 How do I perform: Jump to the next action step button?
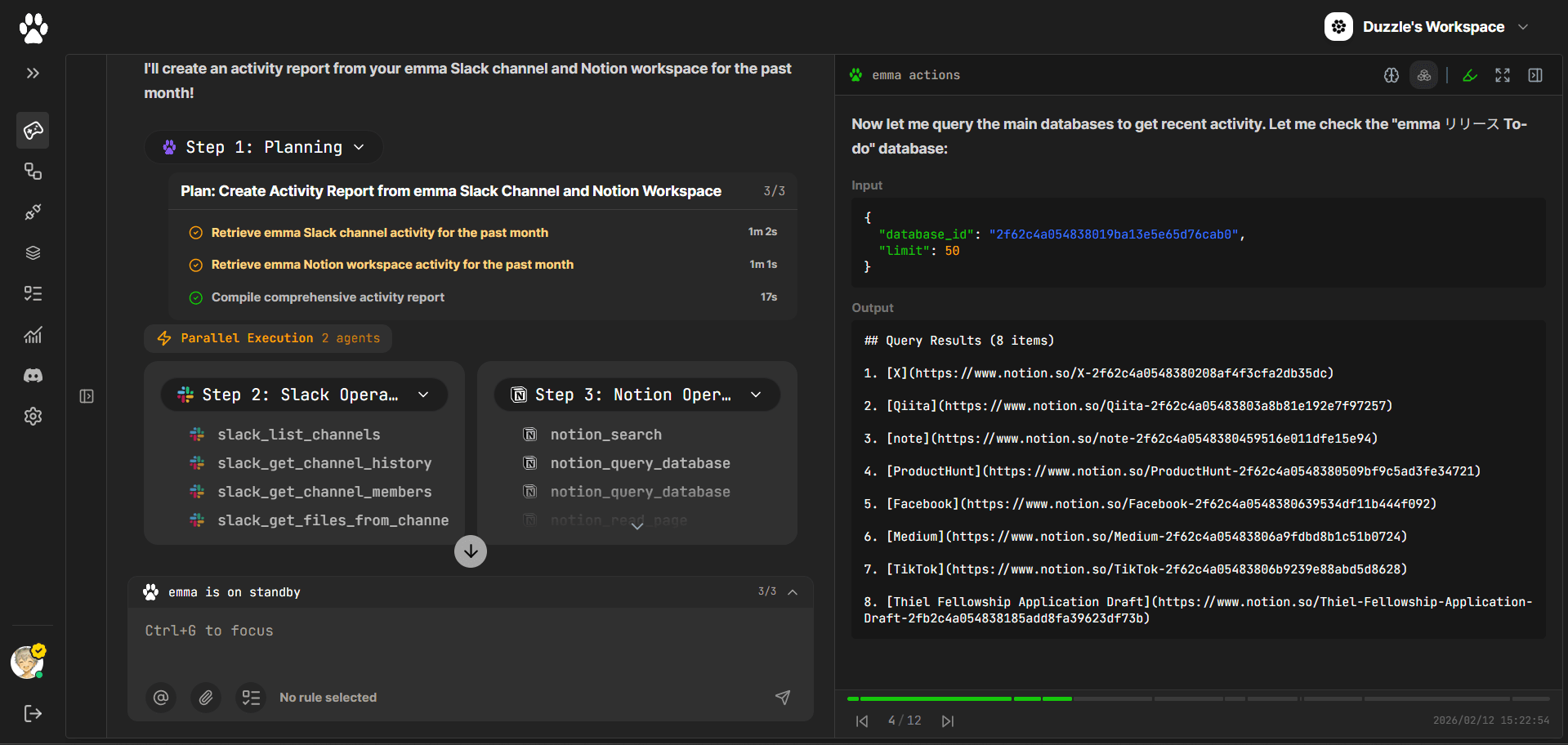(x=948, y=721)
